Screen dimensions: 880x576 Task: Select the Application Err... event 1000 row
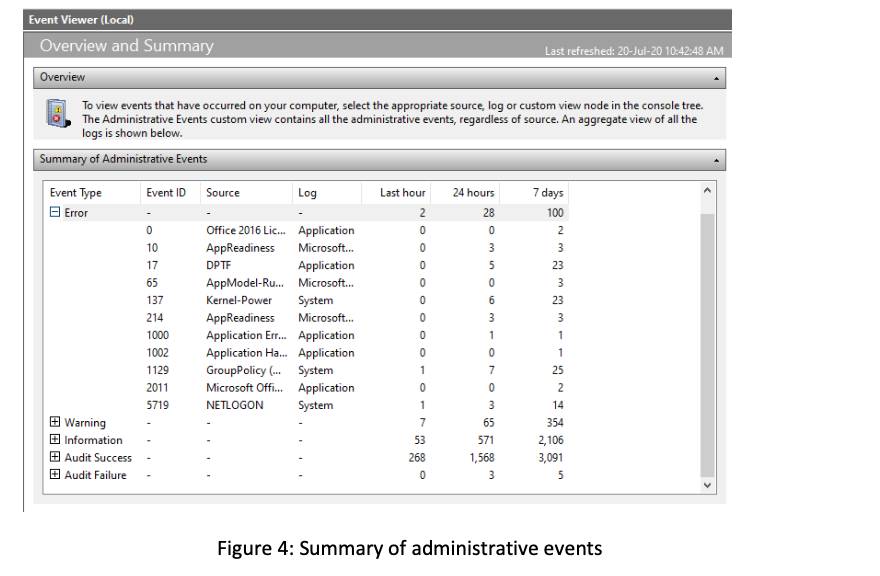[306, 335]
